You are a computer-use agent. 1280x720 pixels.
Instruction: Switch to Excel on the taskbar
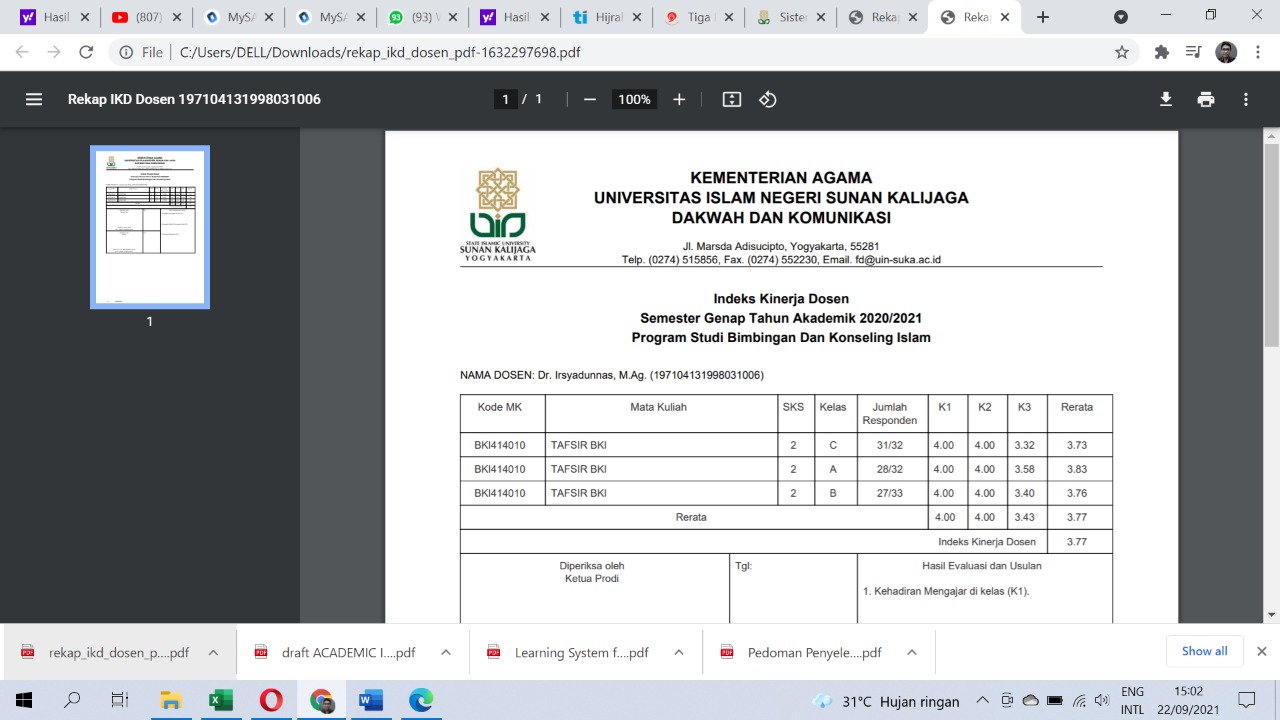[221, 700]
